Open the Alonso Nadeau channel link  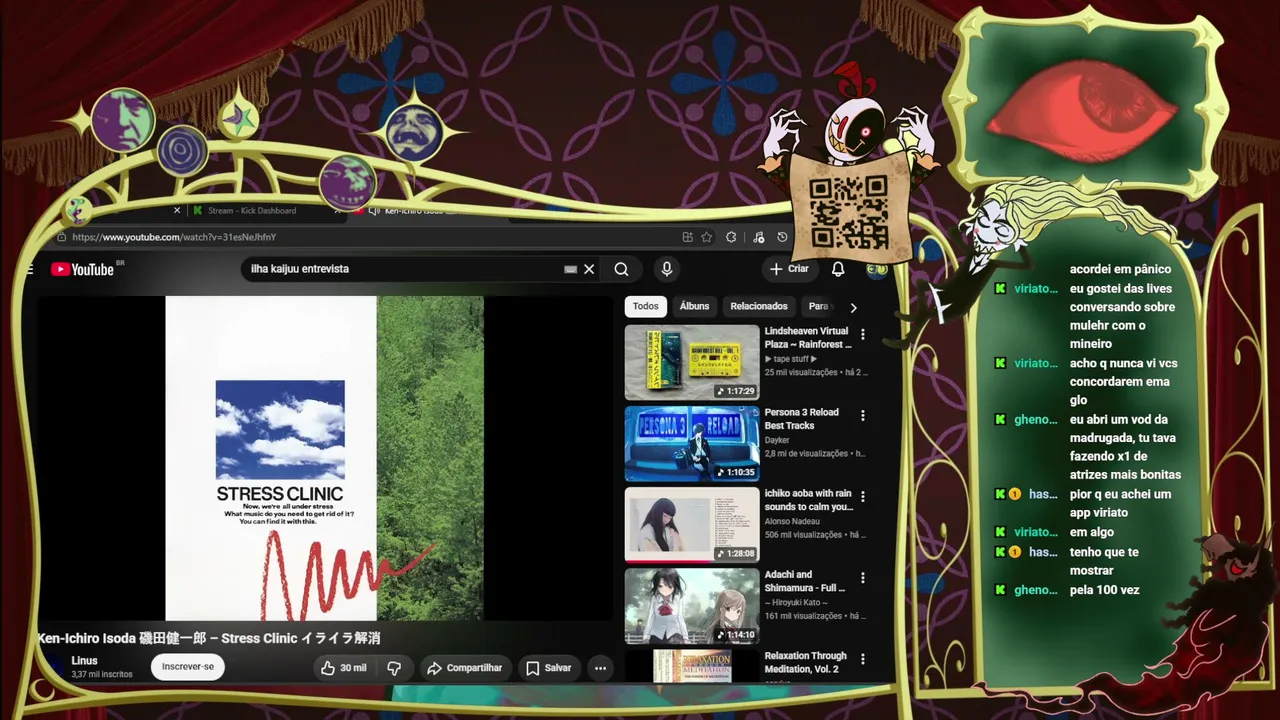pos(792,521)
